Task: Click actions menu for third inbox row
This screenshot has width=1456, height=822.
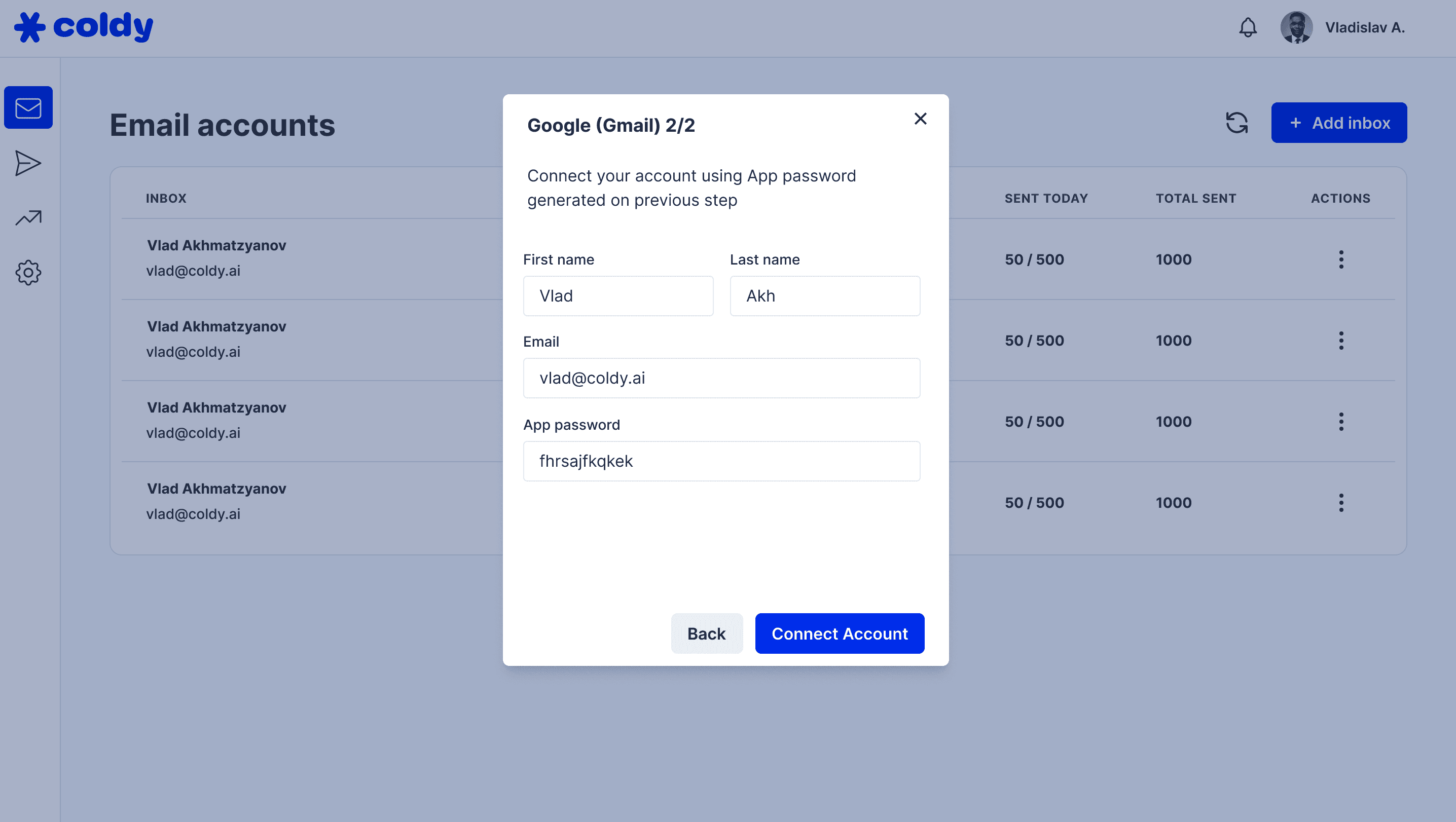Action: (1341, 421)
